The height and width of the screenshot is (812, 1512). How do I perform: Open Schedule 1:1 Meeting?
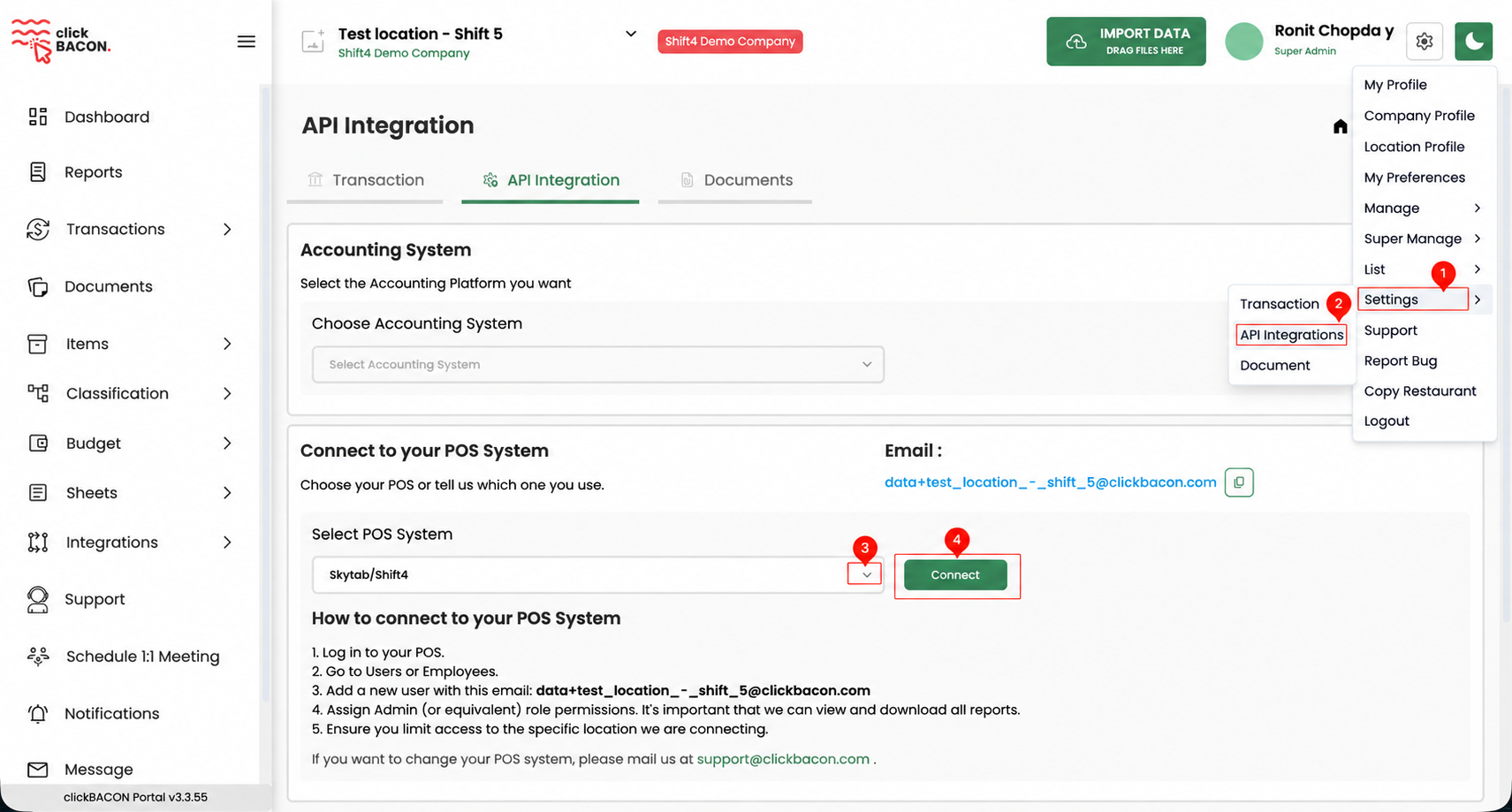[142, 656]
